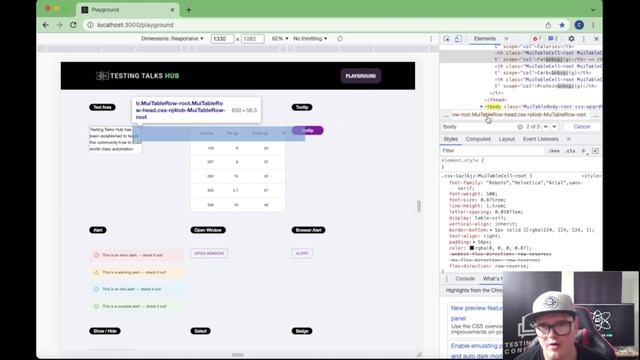Screen dimensions: 640x360
Task: Toggle the :hov element state panel
Action: point(554,151)
